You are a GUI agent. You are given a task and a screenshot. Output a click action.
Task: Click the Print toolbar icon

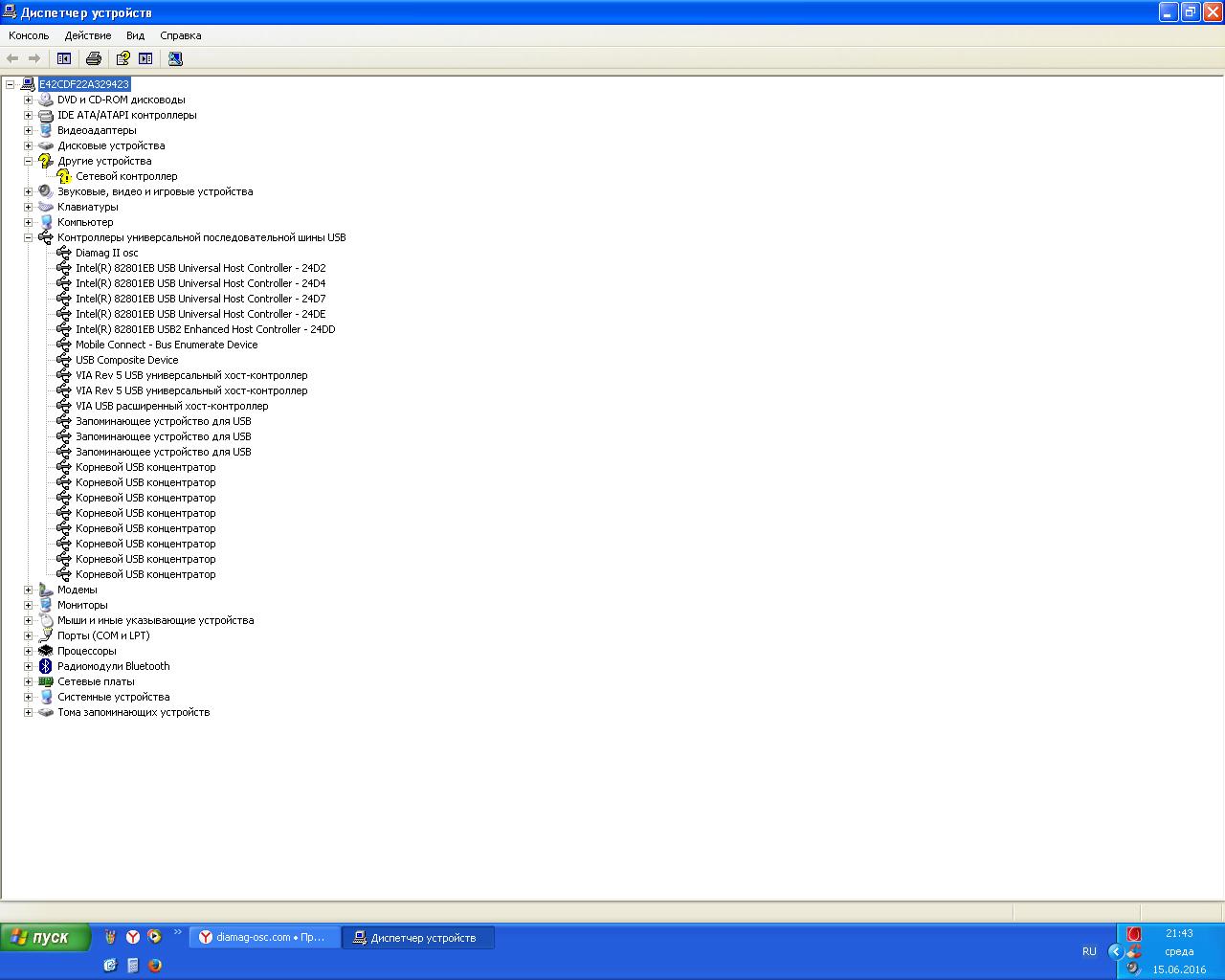[x=94, y=58]
